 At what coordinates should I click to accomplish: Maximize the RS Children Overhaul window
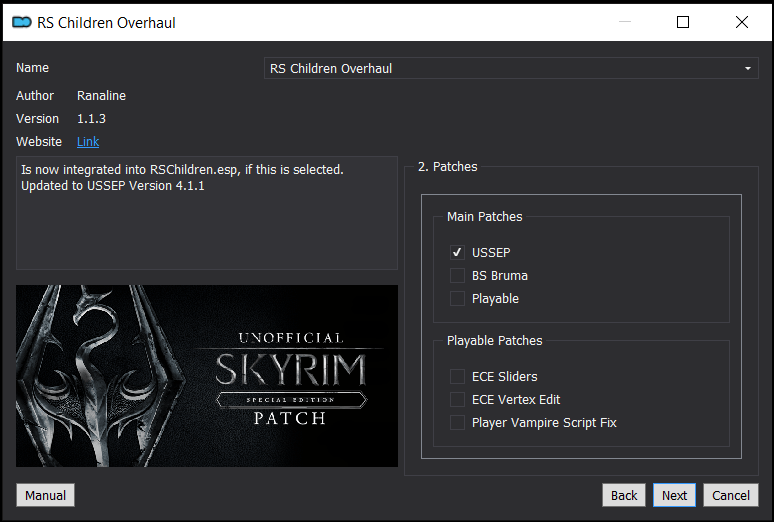[x=683, y=22]
